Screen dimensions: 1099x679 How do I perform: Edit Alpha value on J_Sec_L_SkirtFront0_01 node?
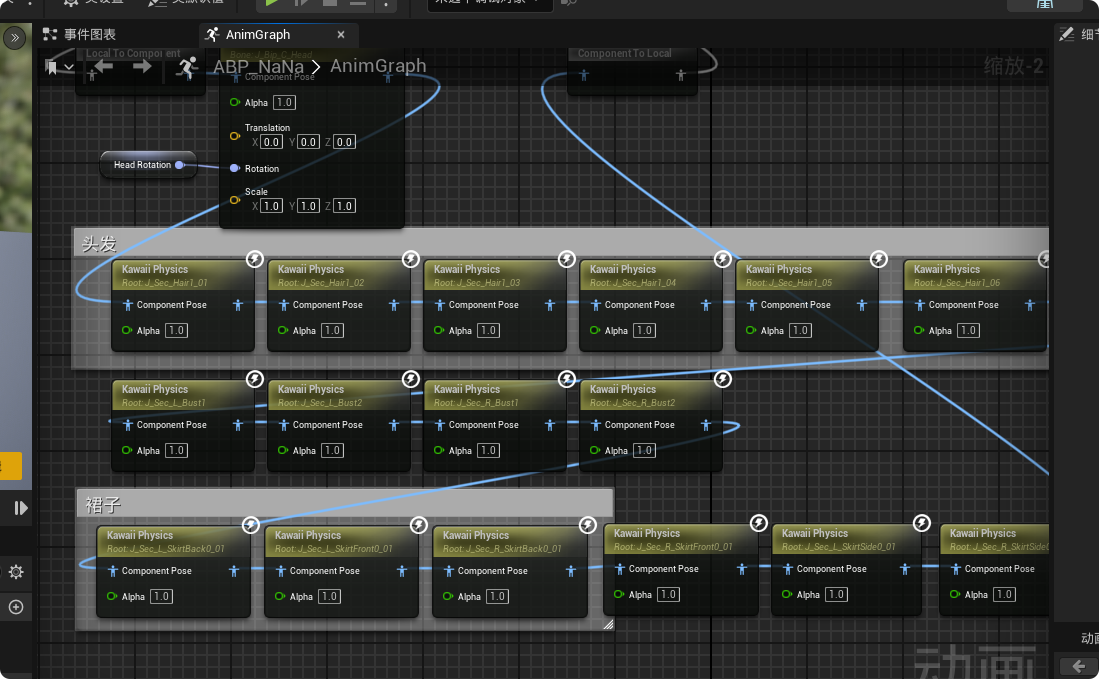pos(329,596)
